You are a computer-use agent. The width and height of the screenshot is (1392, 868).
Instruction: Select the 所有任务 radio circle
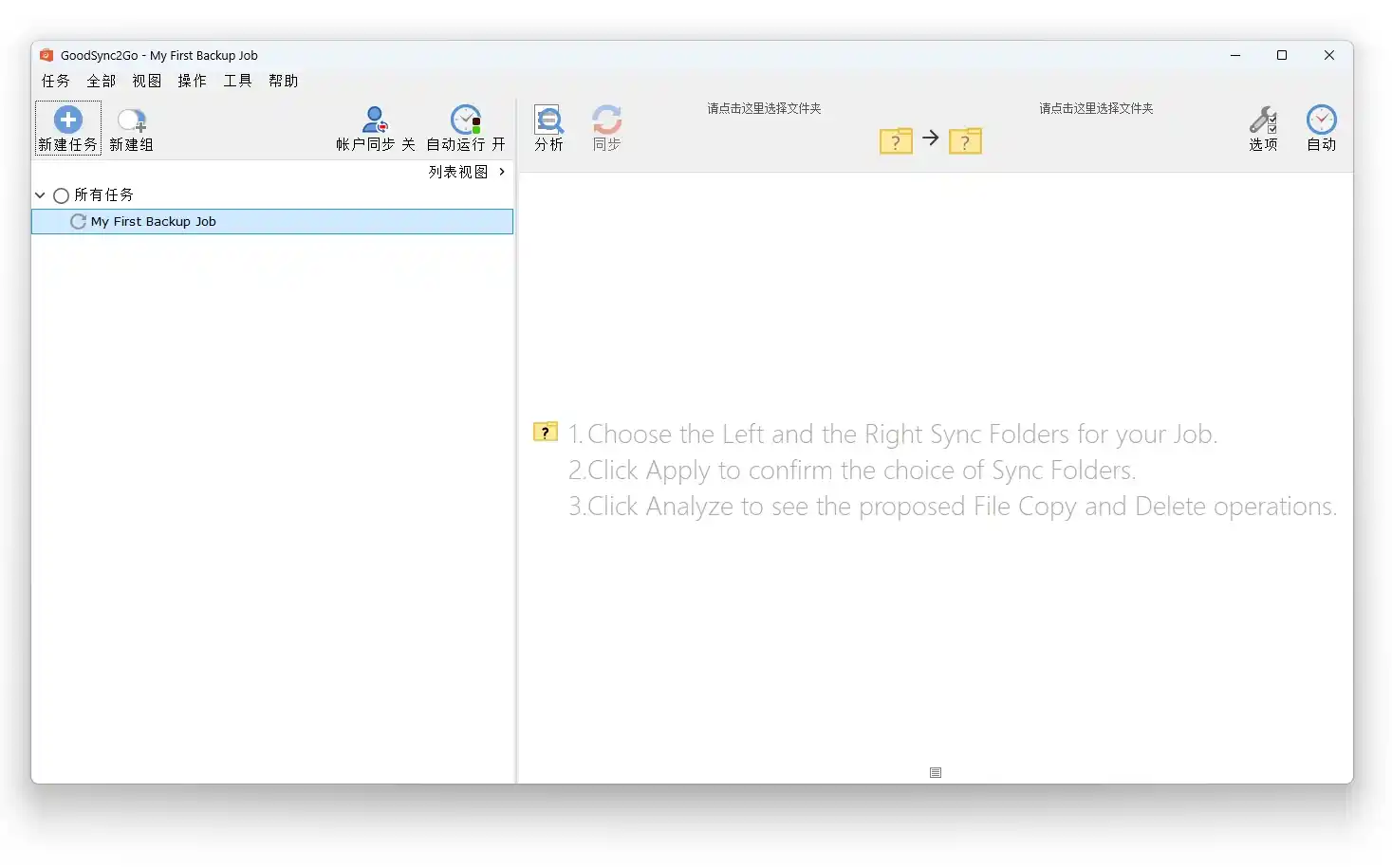(x=61, y=195)
